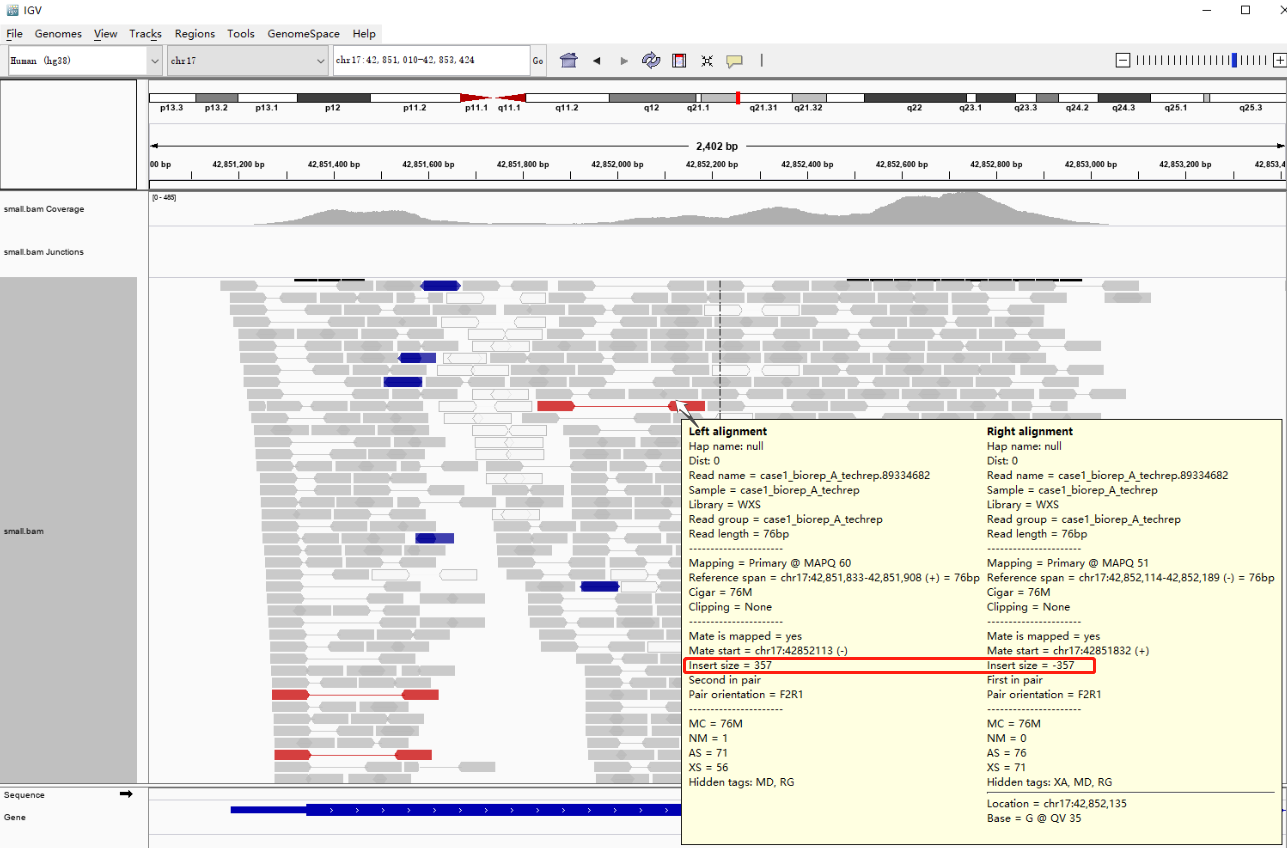Click the resize tracks to fit window icon
The height and width of the screenshot is (848, 1287).
click(x=707, y=61)
